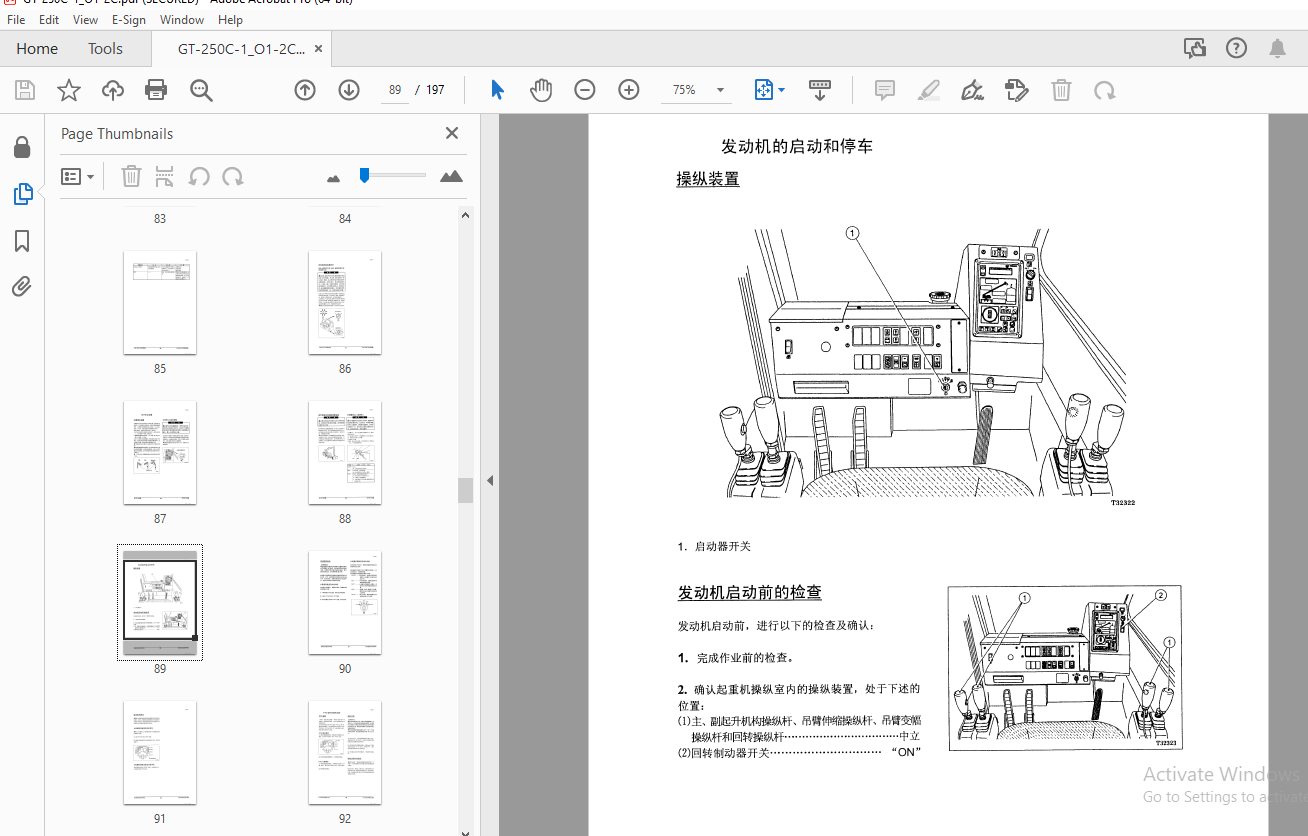The image size is (1308, 836).
Task: Click the Save file icon
Action: click(x=25, y=90)
